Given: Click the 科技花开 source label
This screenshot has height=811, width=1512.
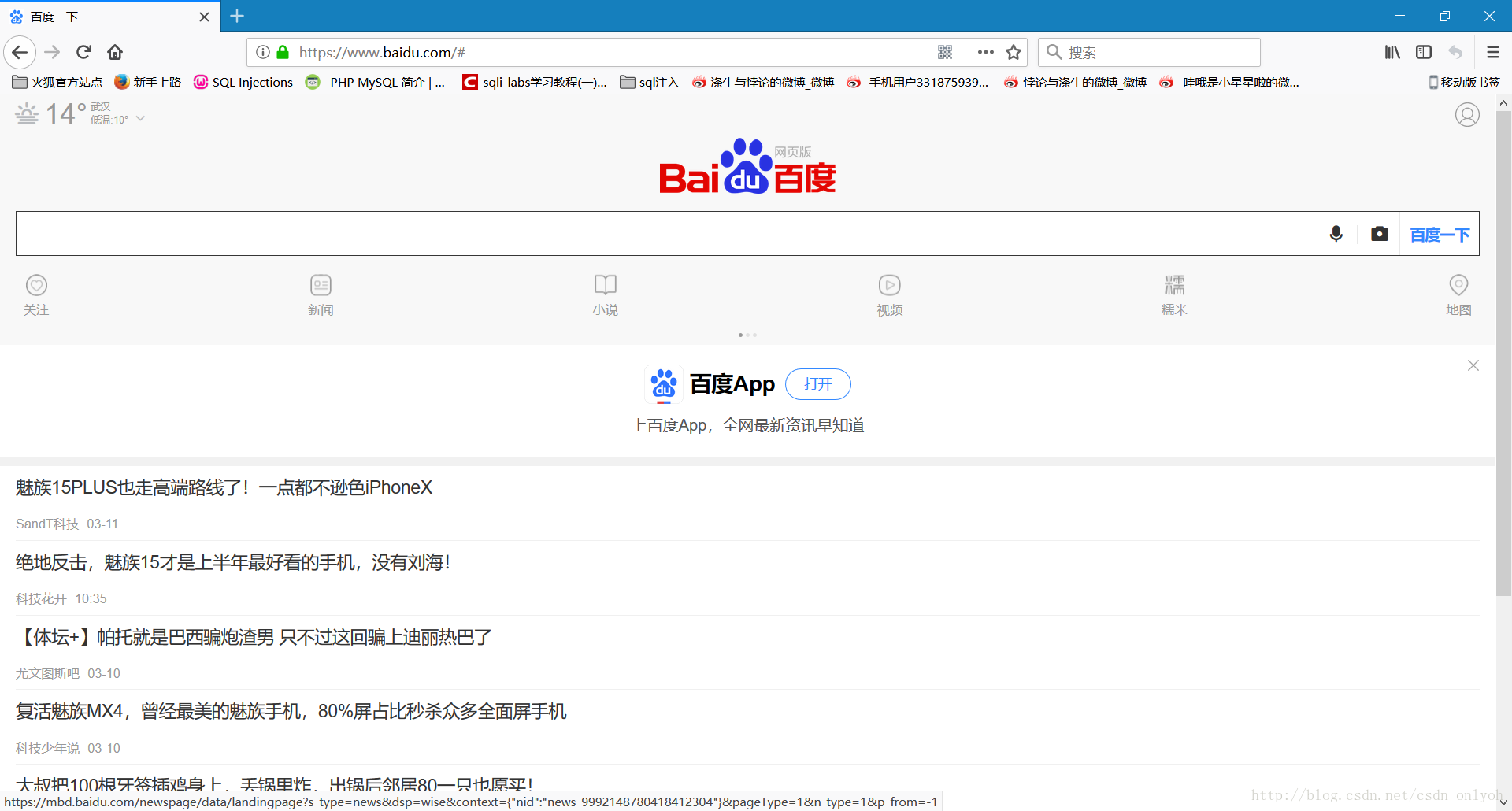Looking at the screenshot, I should pyautogui.click(x=41, y=599).
